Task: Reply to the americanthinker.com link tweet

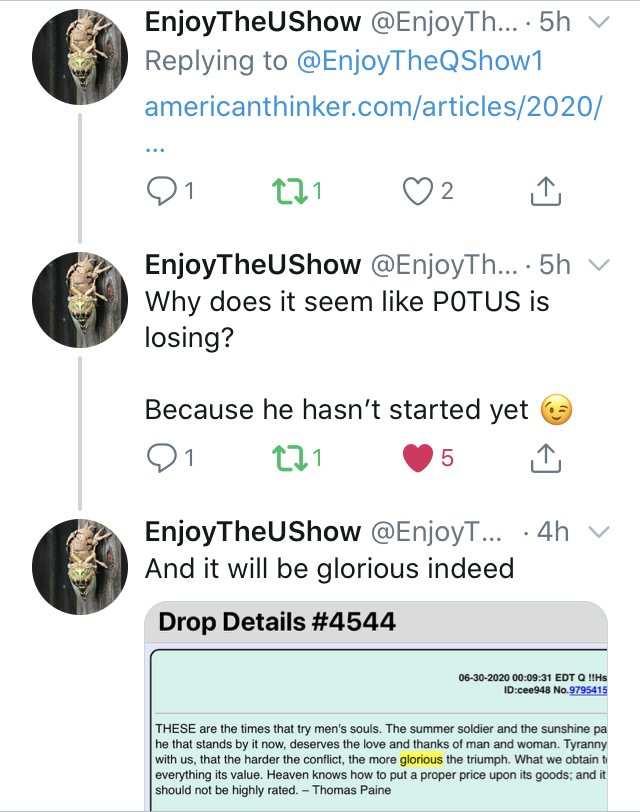Action: [x=162, y=191]
